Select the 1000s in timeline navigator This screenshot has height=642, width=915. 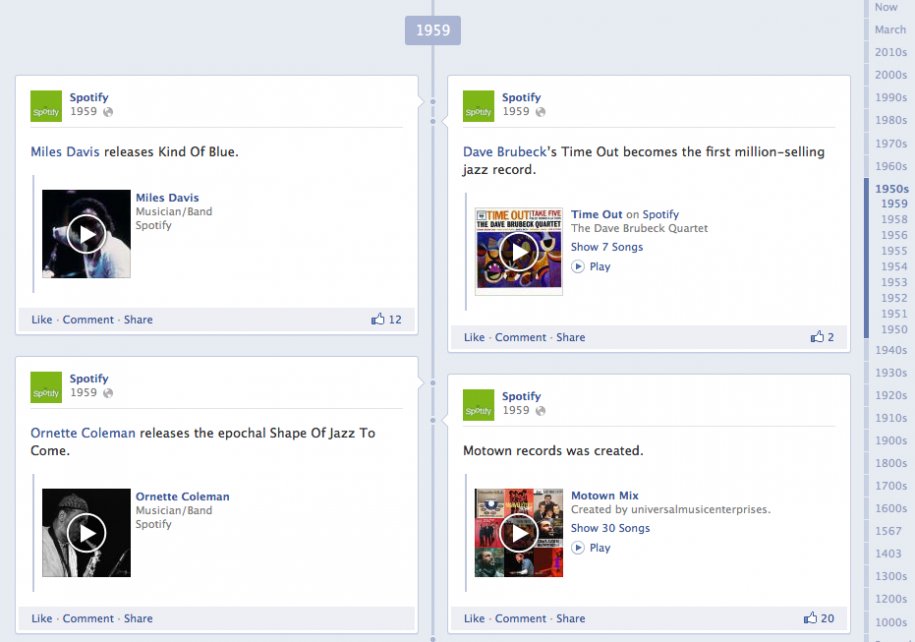[890, 623]
